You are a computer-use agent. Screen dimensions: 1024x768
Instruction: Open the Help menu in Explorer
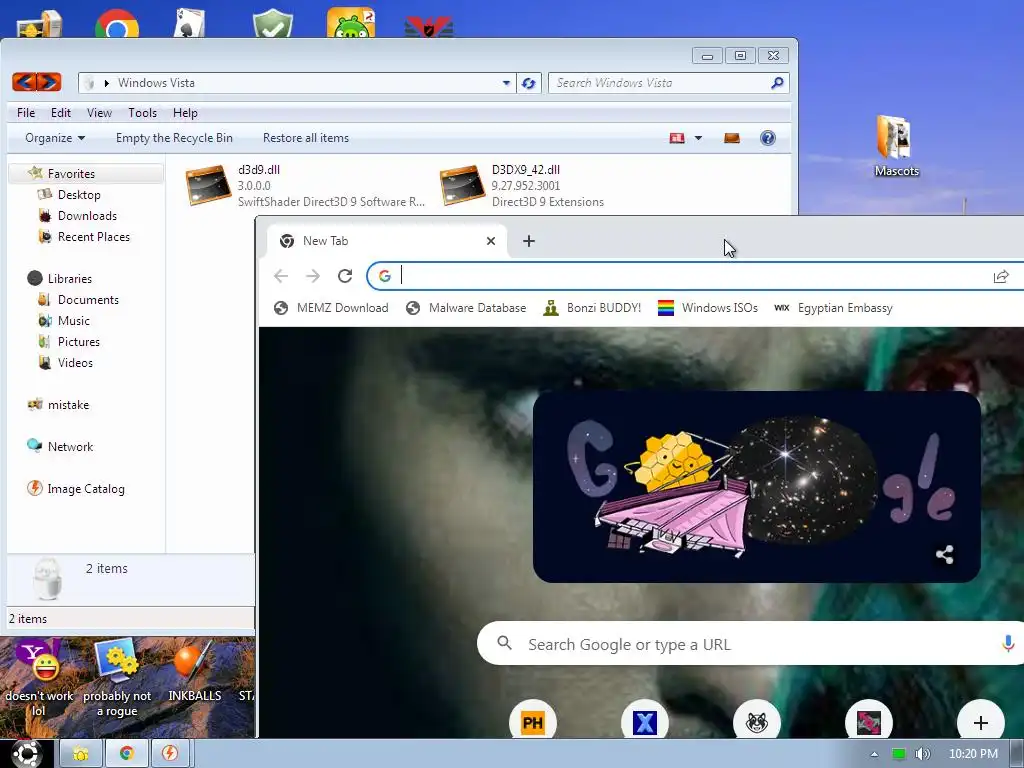tap(185, 112)
